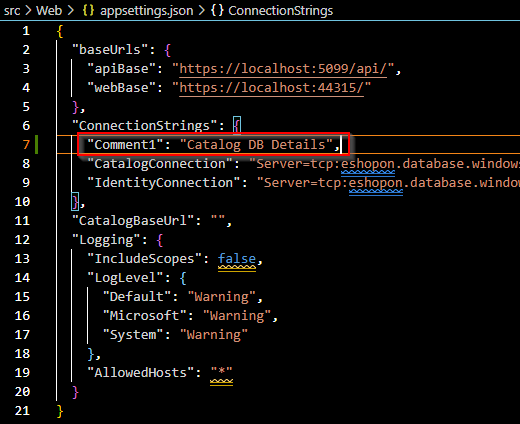
Task: Select the src breadcrumb segment
Action: point(12,11)
